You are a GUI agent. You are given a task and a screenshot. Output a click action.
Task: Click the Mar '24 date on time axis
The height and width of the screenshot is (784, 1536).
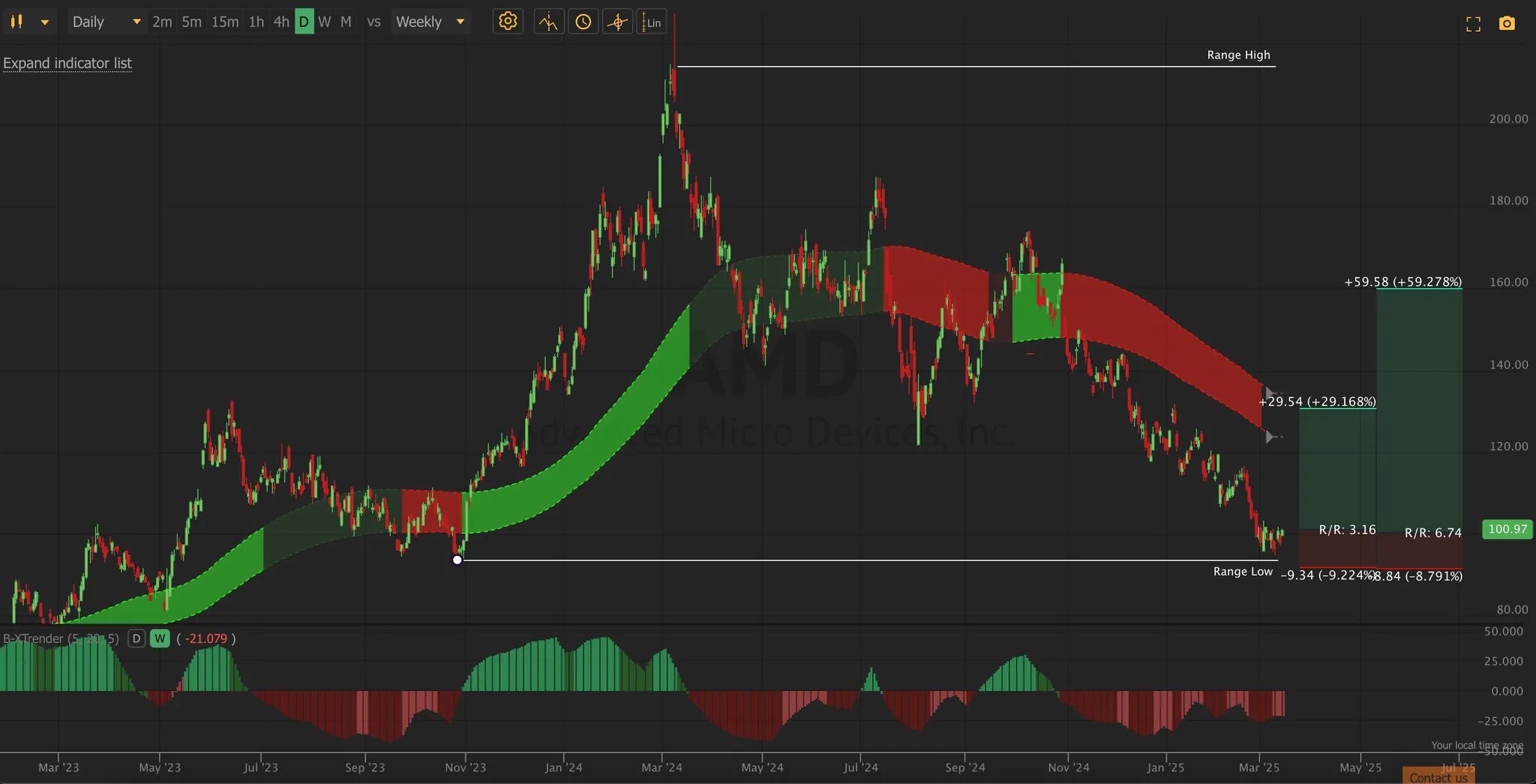click(661, 768)
